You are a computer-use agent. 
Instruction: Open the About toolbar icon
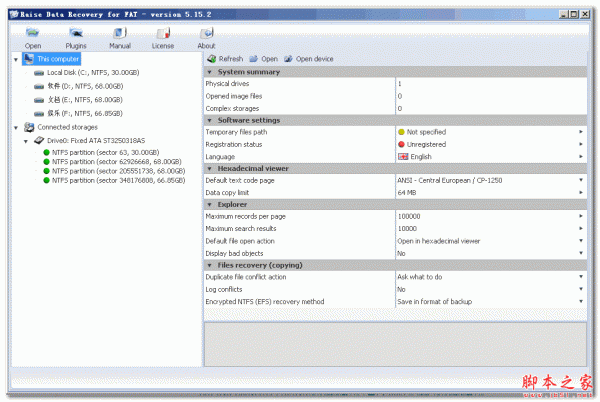[207, 33]
